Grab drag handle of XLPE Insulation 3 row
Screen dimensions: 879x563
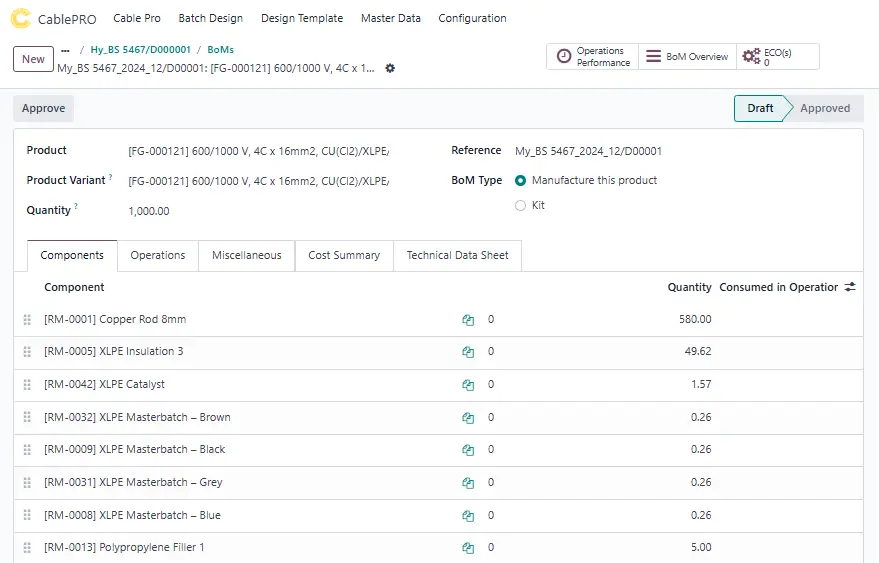coord(27,352)
